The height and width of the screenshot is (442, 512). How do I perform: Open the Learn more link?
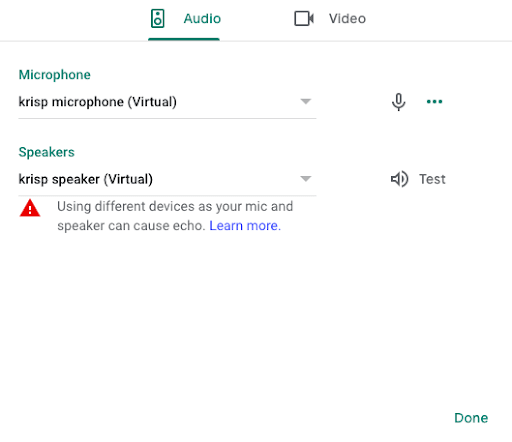coord(245,226)
